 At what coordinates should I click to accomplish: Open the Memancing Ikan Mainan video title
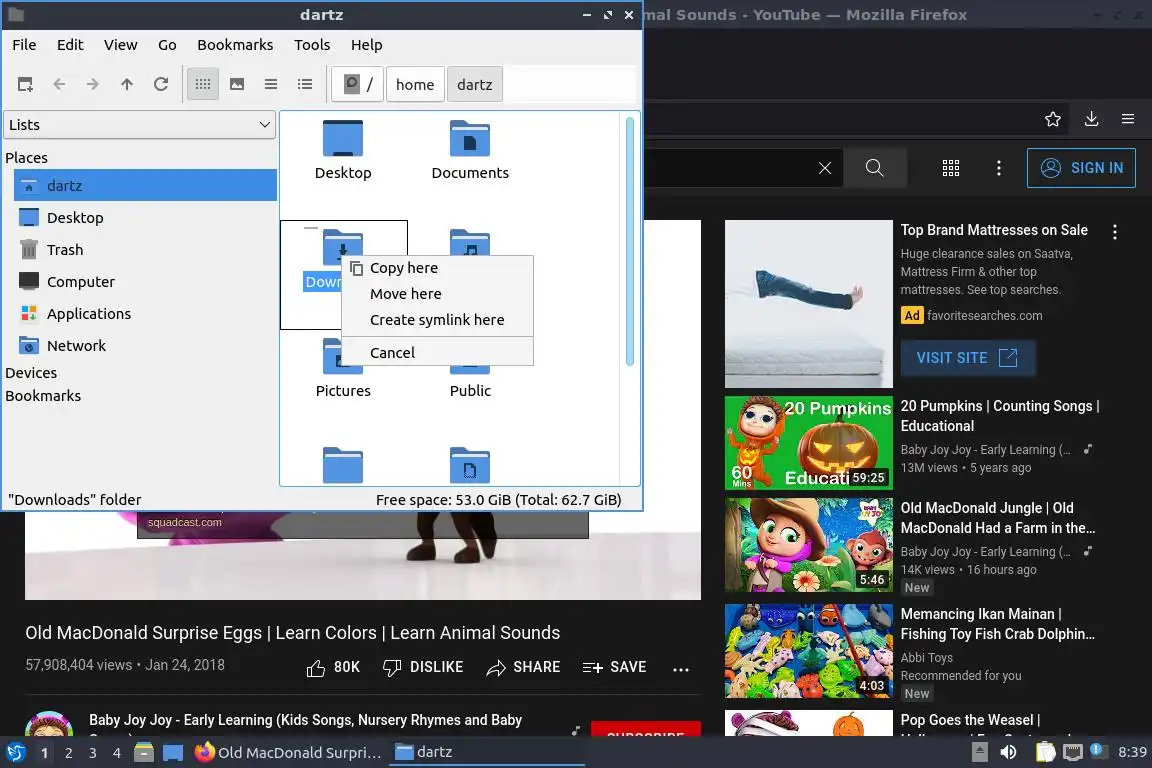998,624
